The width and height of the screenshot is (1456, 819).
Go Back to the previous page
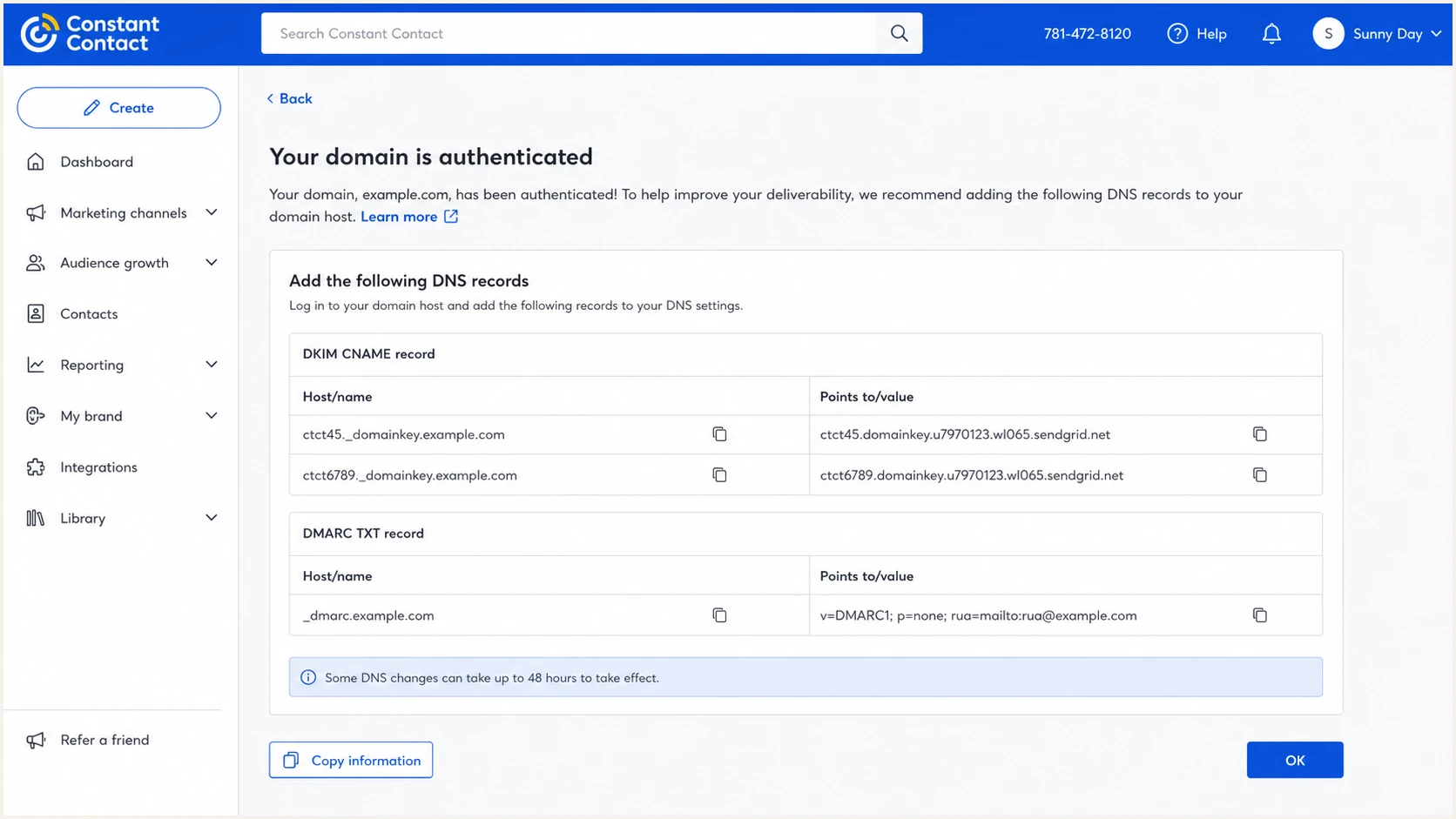point(289,98)
